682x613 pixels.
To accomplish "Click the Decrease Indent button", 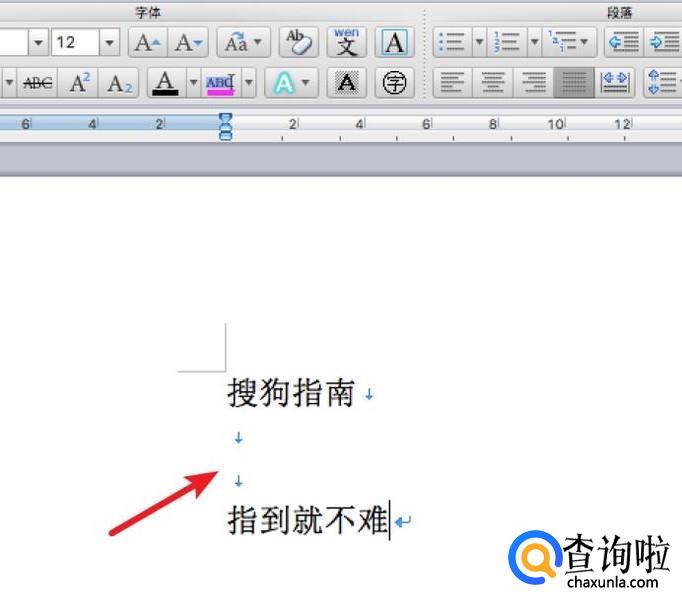I will click(x=624, y=42).
